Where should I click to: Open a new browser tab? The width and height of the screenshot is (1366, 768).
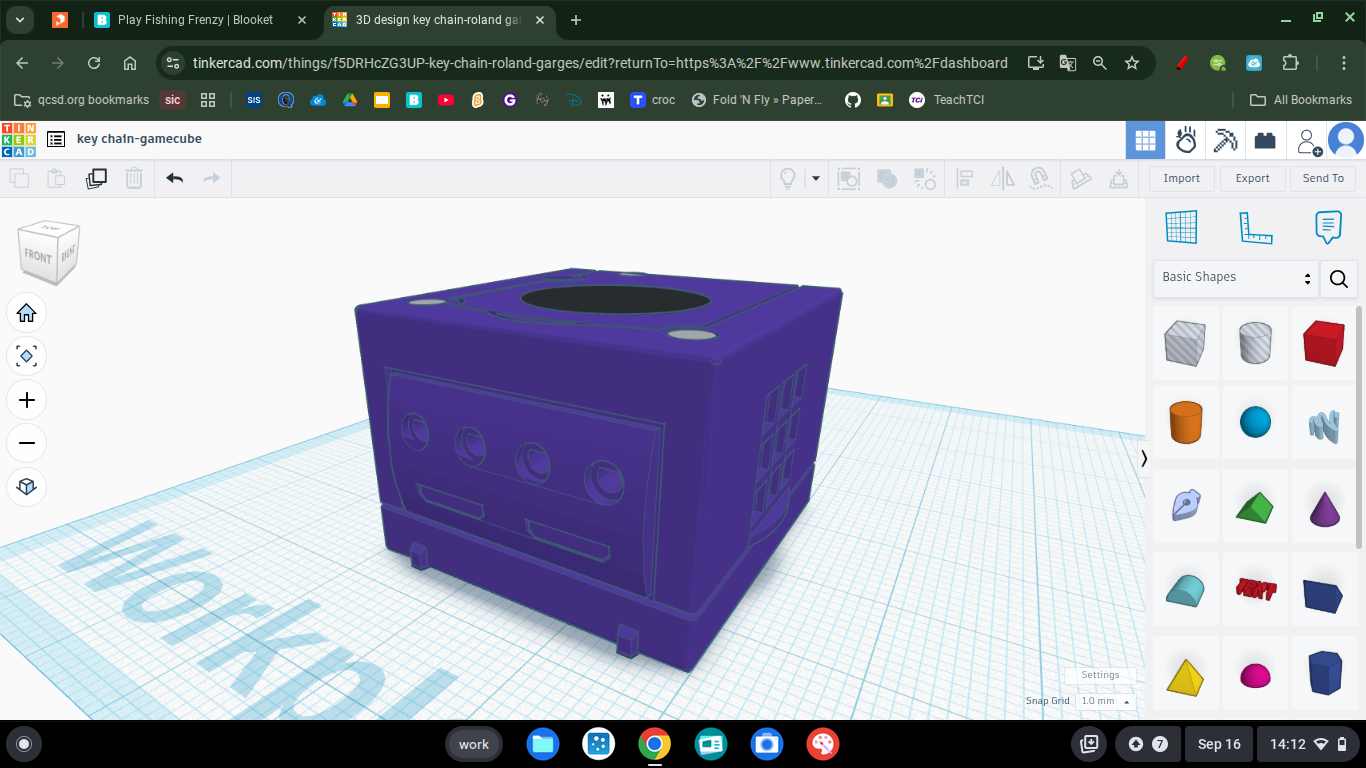575,20
